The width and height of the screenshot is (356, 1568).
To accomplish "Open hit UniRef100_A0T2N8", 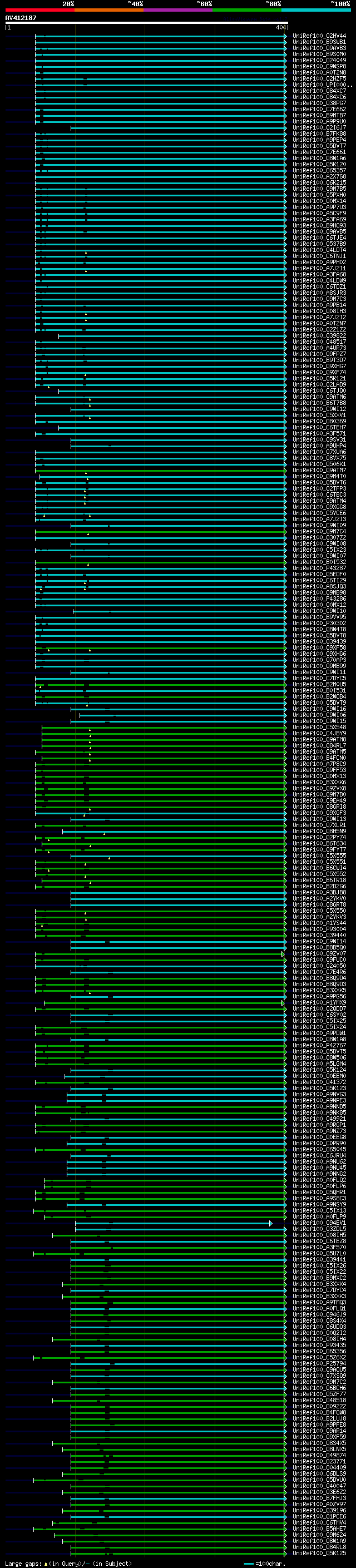I will [319, 72].
